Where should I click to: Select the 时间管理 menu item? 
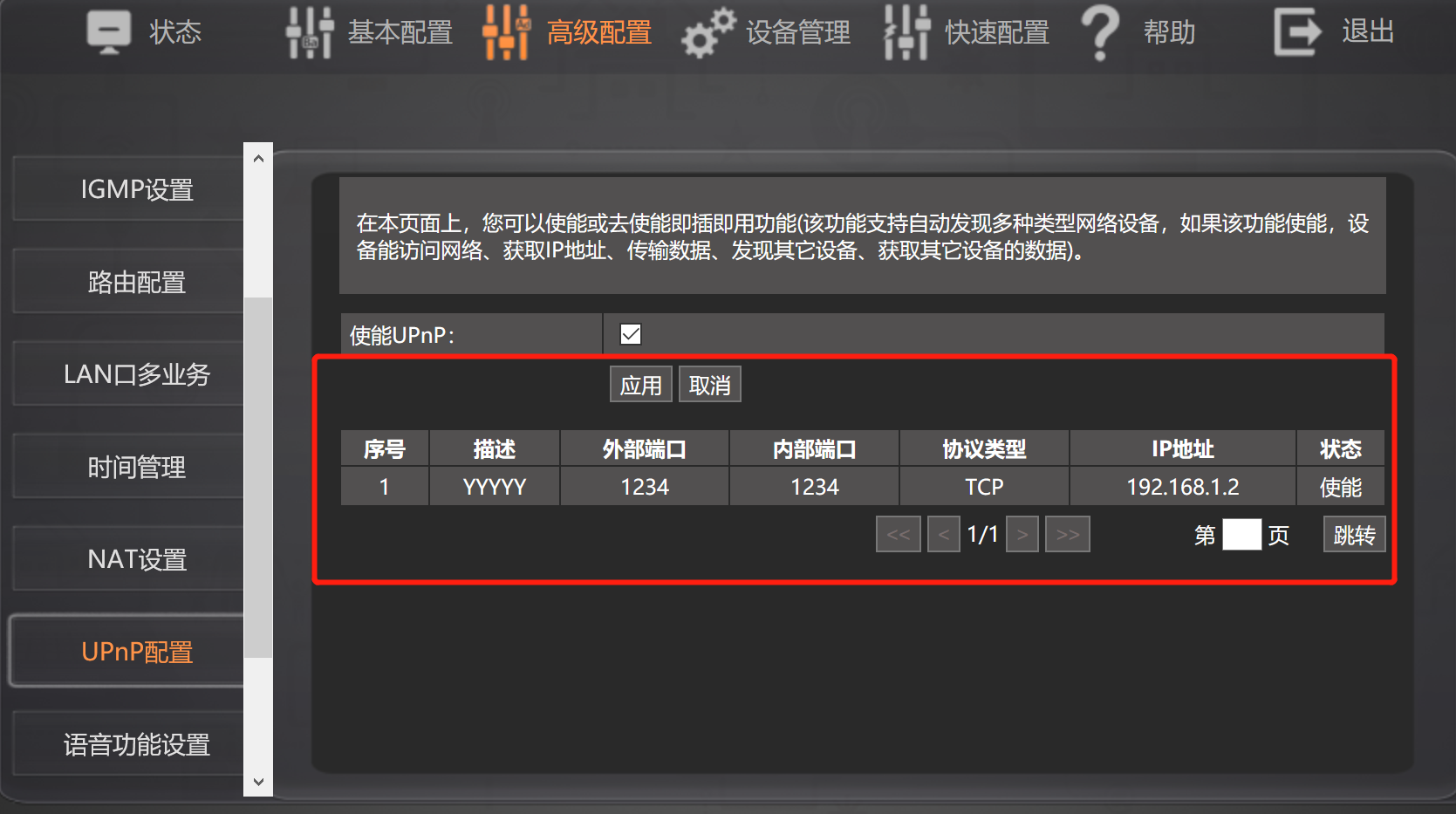137,467
